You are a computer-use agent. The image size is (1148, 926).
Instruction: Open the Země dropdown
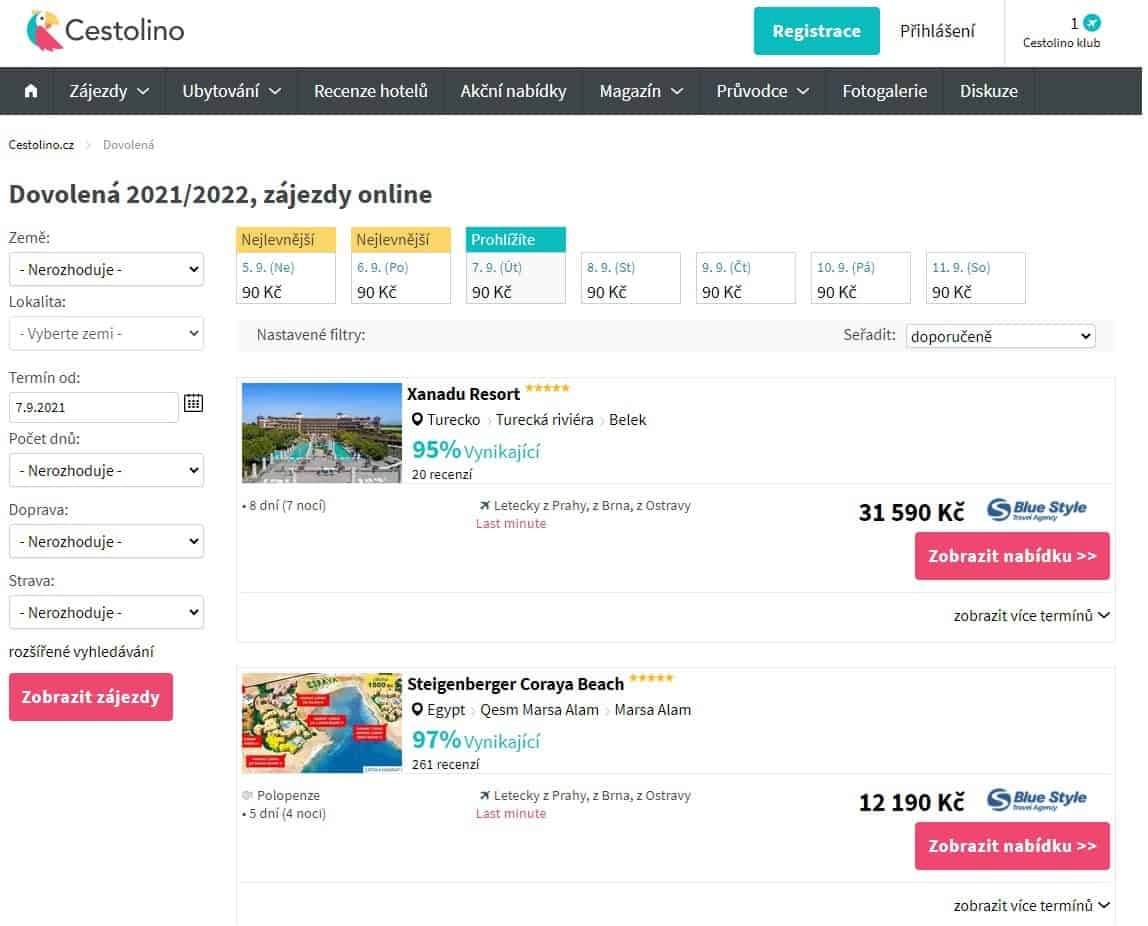106,269
